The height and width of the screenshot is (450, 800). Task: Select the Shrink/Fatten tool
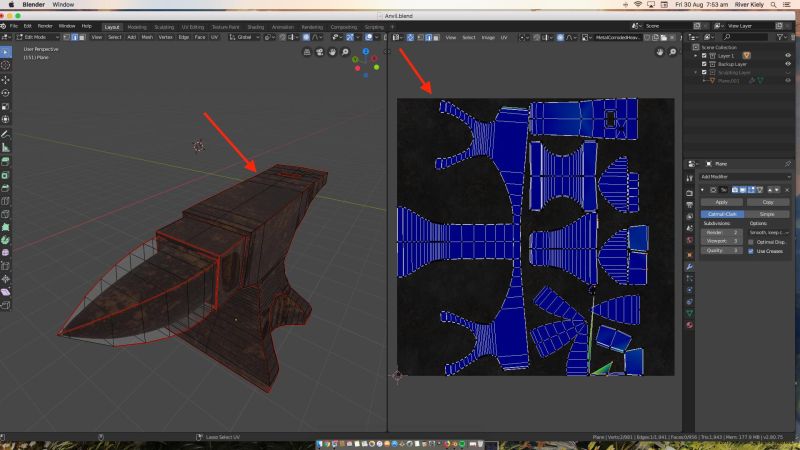pyautogui.click(x=6, y=279)
